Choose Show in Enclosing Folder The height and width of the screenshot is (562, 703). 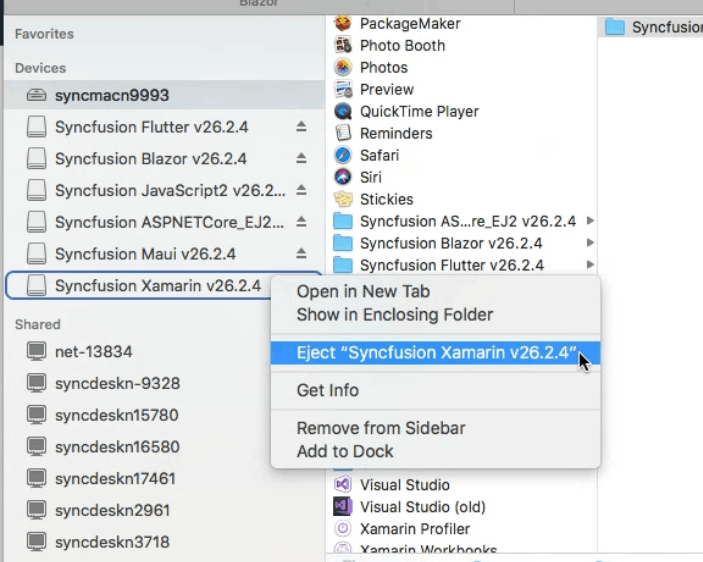pos(435,315)
